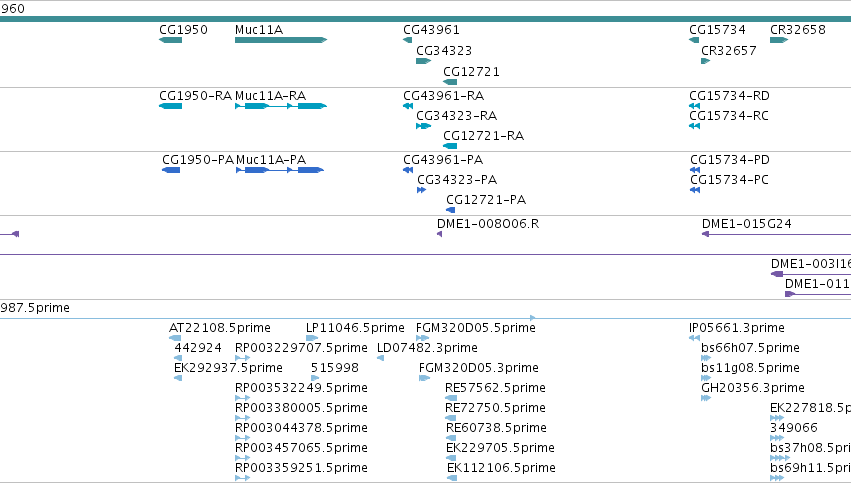Select the CG1950 gene label
Screen dimensions: 851x483
tap(183, 30)
